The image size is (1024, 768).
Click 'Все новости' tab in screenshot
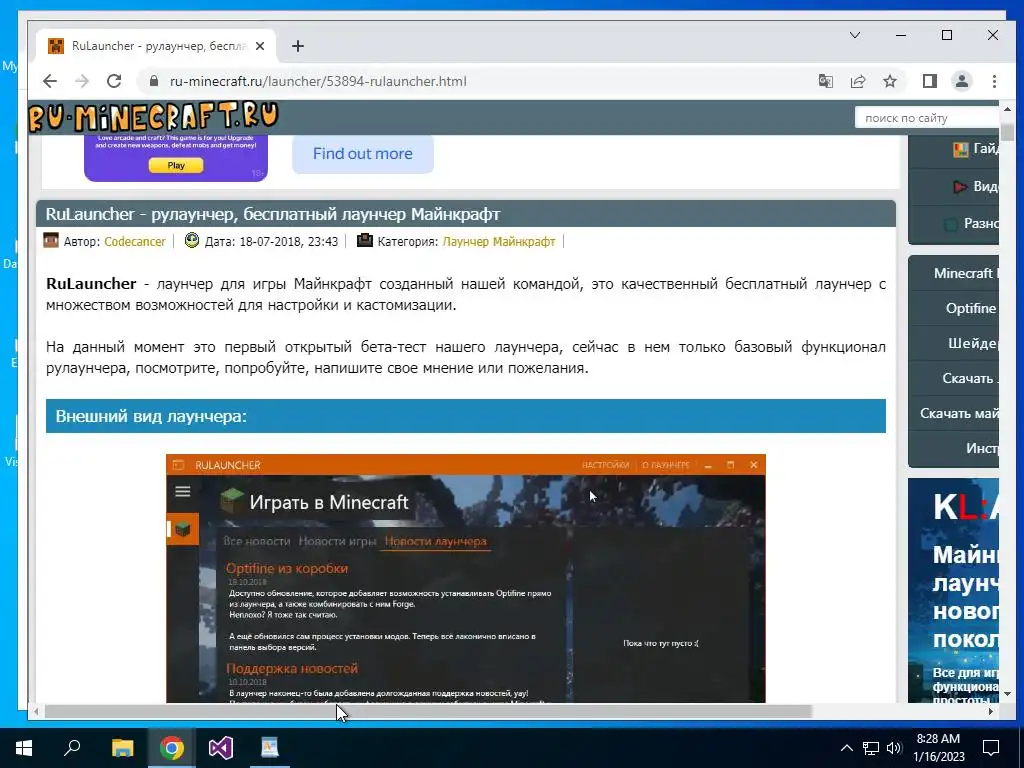point(257,541)
